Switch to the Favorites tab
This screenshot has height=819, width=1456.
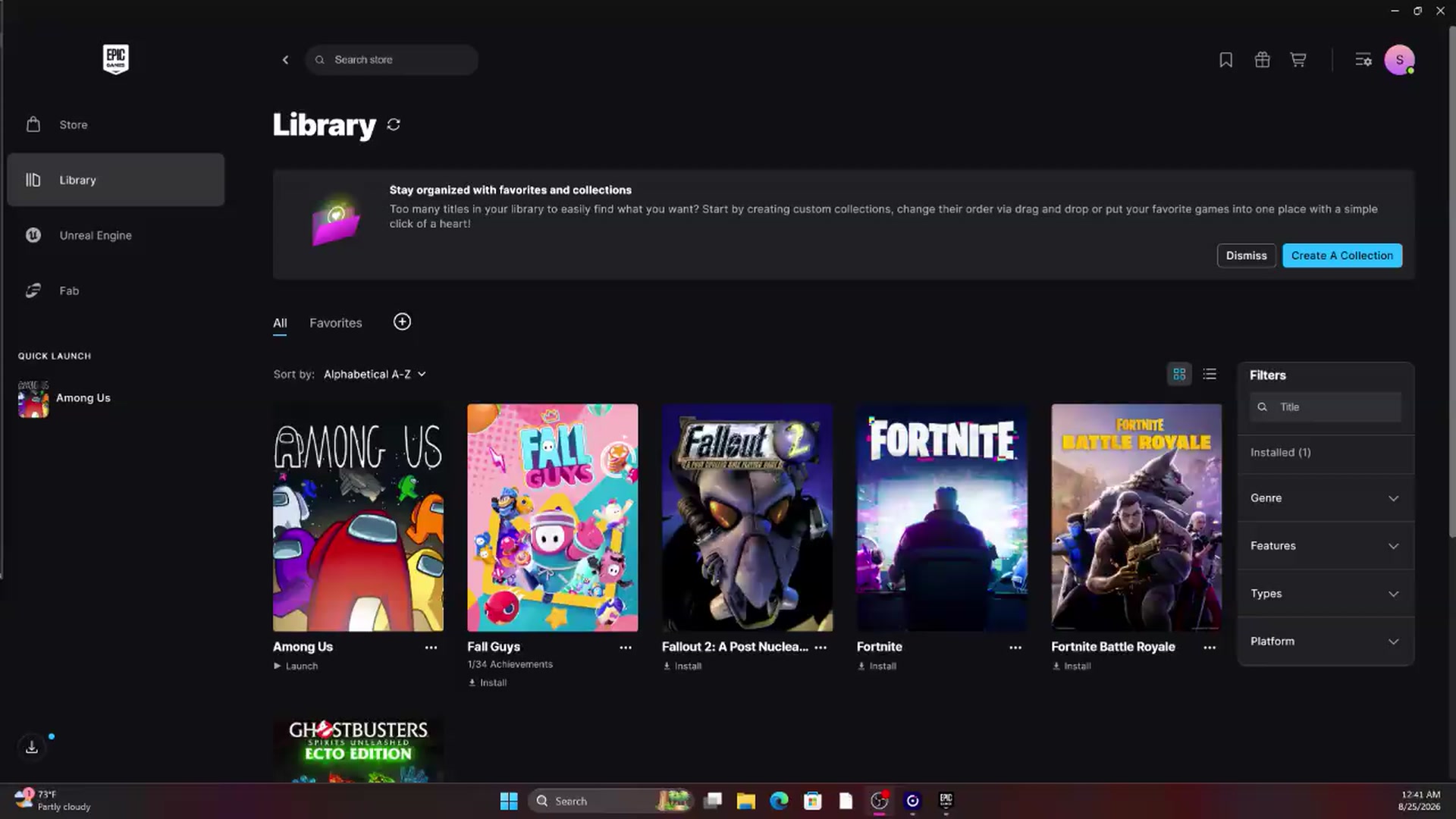[x=335, y=323]
